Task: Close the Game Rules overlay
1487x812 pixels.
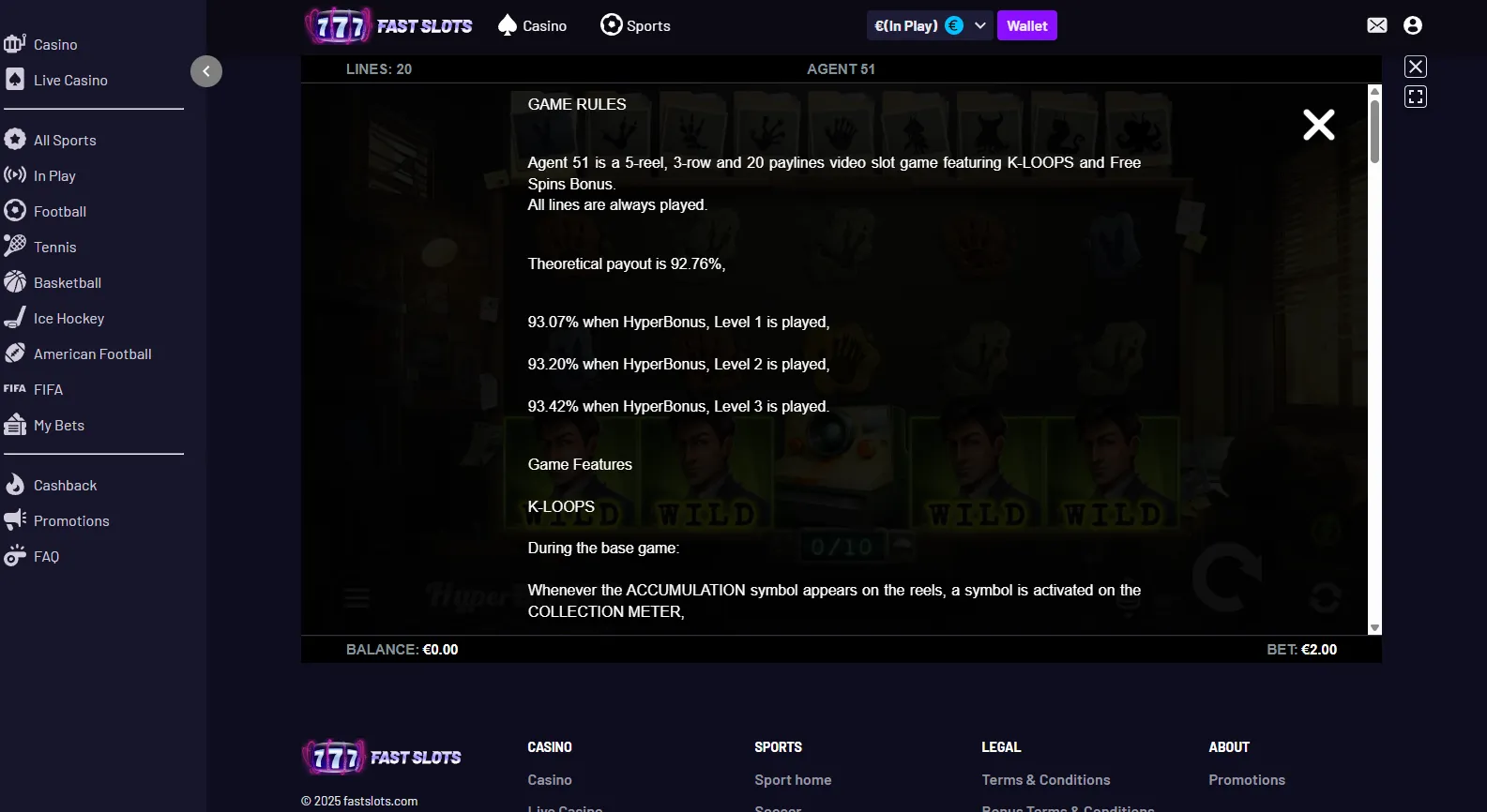Action: point(1318,125)
